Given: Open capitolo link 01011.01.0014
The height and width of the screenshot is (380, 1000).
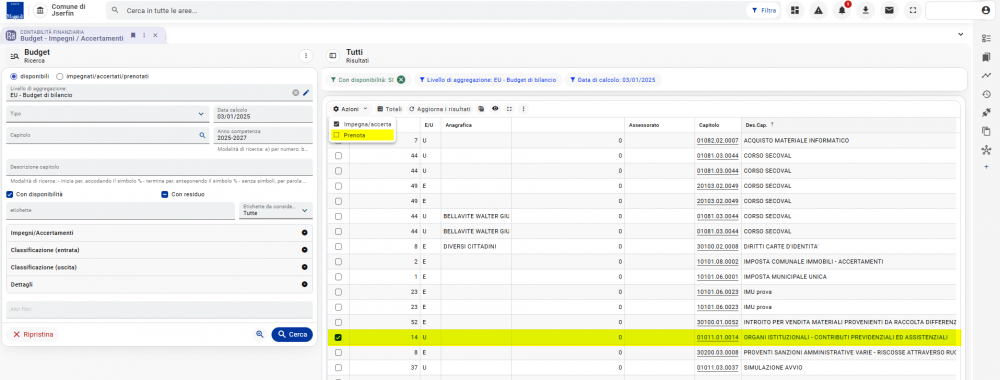Looking at the screenshot, I should pos(718,337).
